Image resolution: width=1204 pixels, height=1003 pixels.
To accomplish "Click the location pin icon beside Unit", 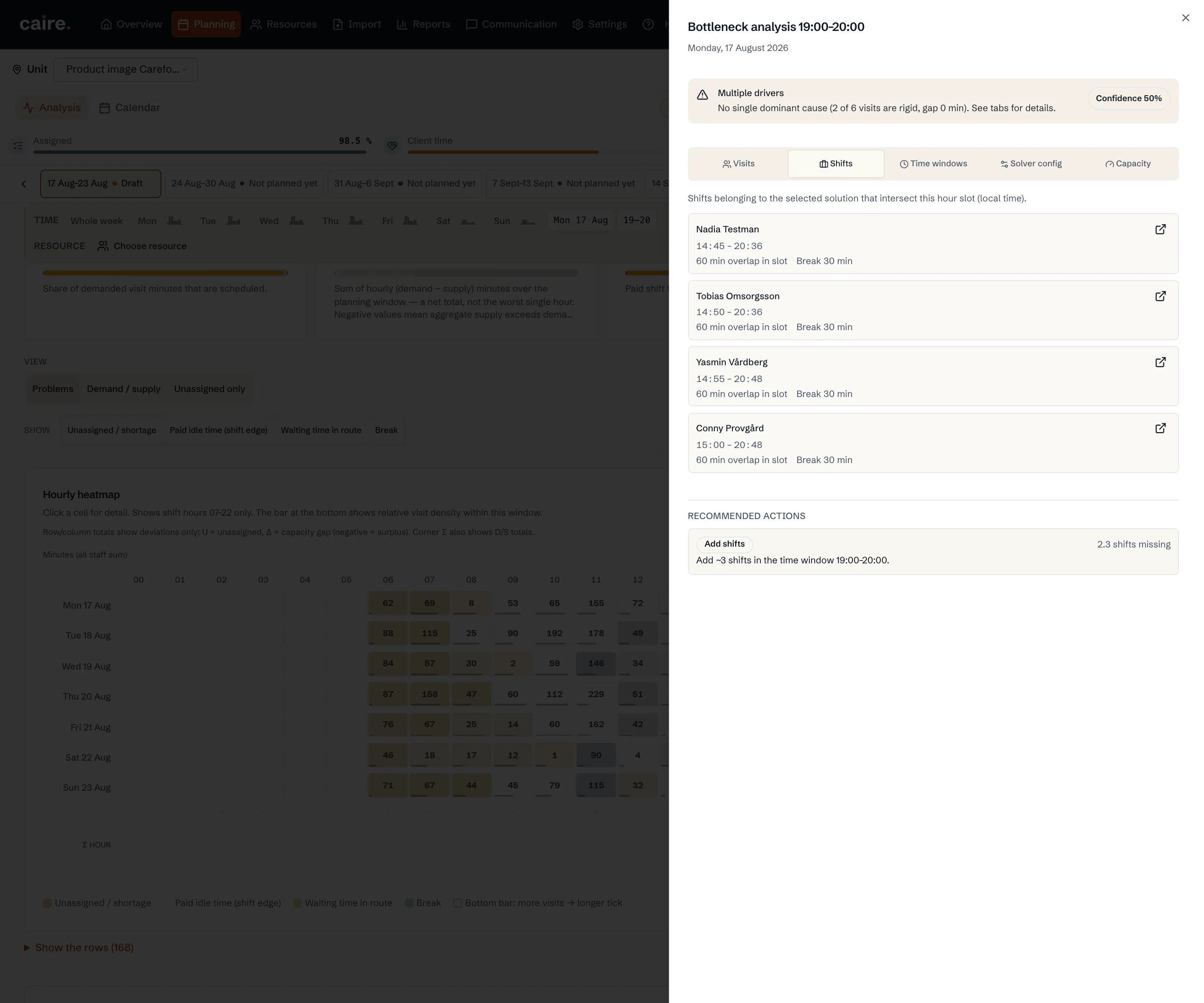I will click(17, 69).
